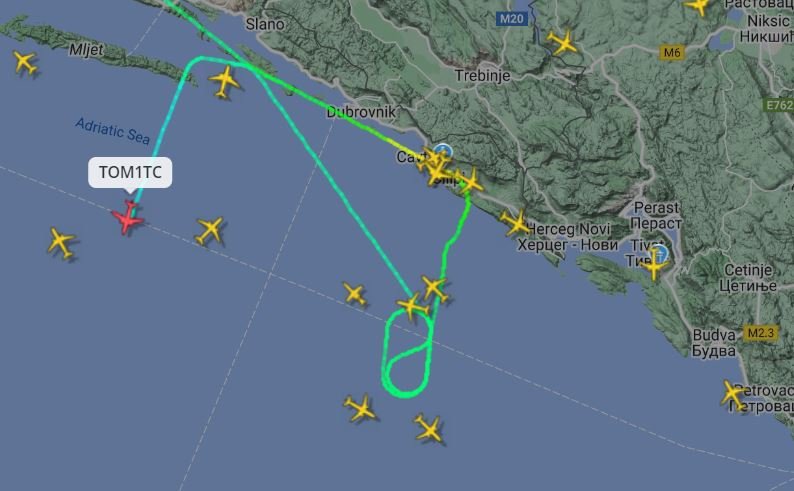Click the Mljet island label

tap(86, 50)
